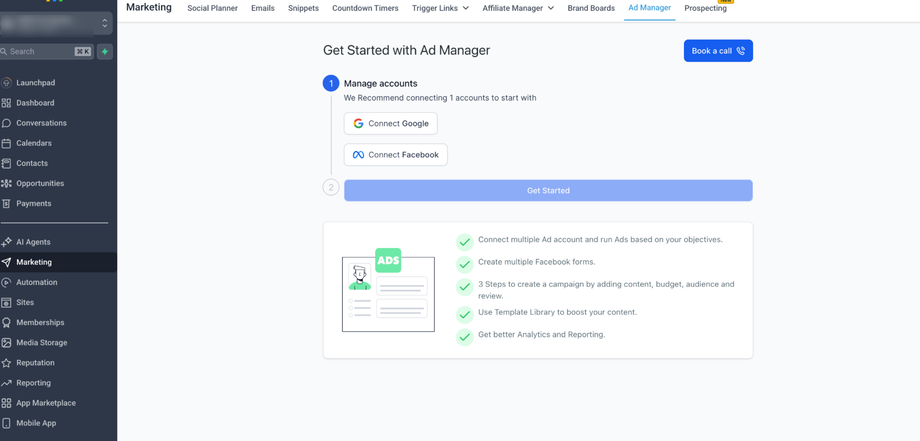Click the Get Started with Ad Manager title
The width and height of the screenshot is (920, 441).
point(407,50)
